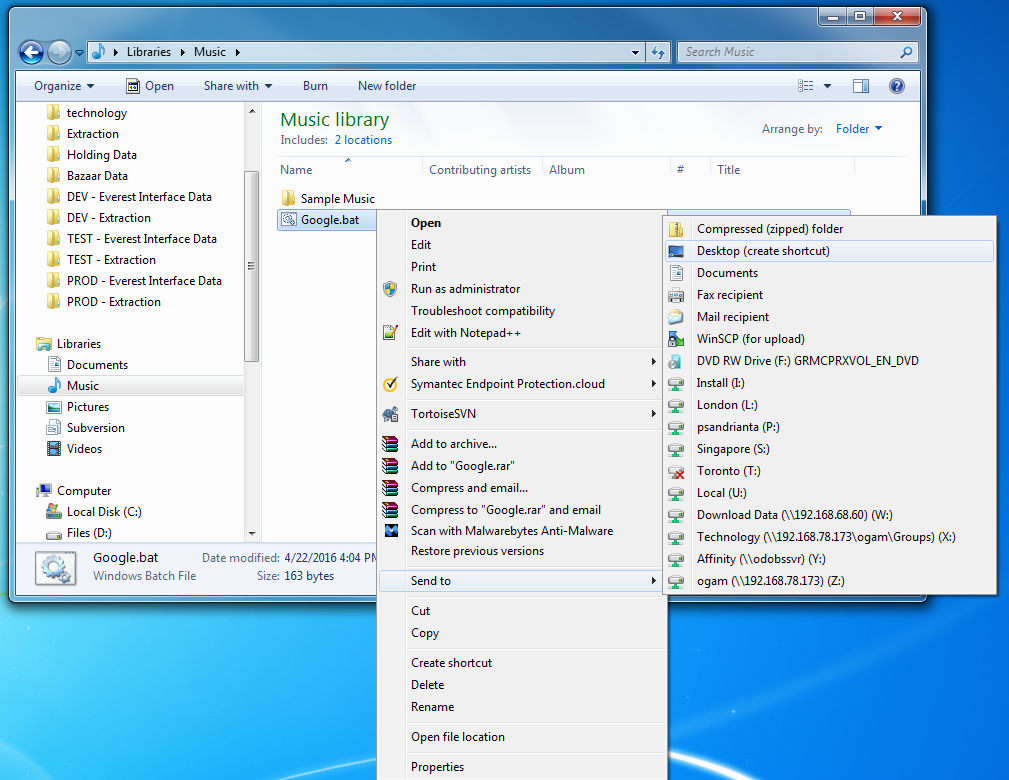1009x780 pixels.
Task: Select Videos library in sidebar
Action: (x=84, y=449)
